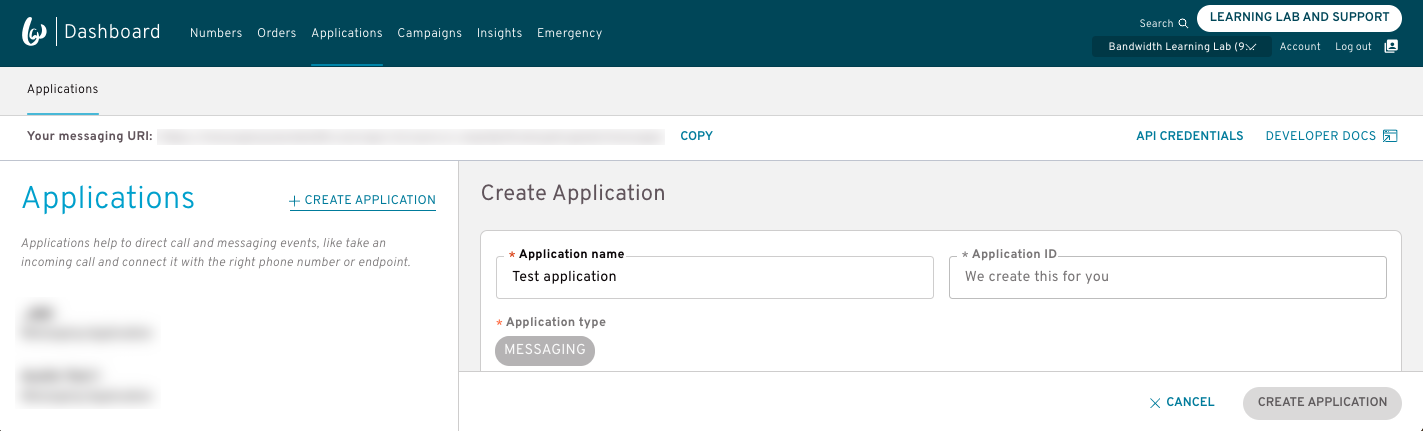
Task: Copy the messaging URI
Action: point(696,136)
